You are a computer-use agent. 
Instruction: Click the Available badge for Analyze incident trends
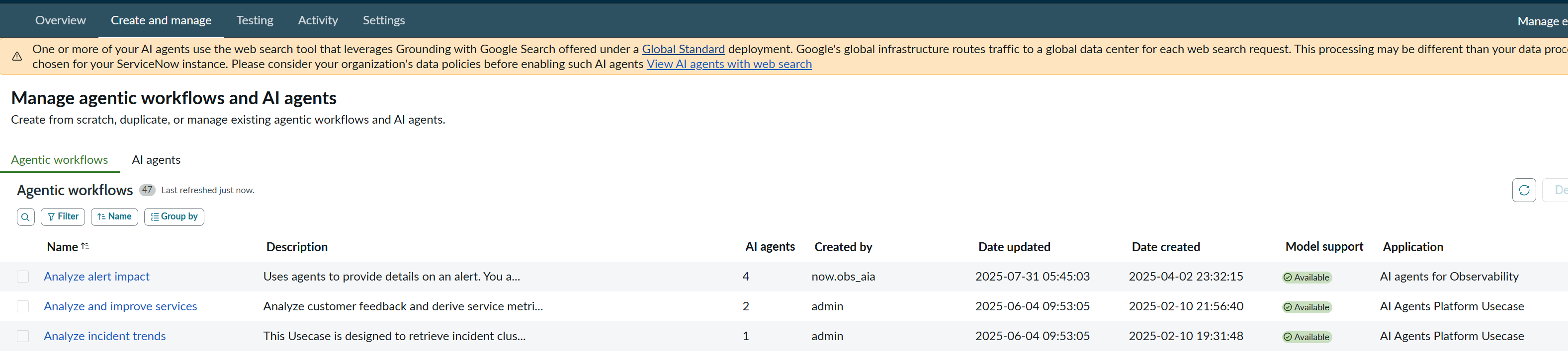tap(1307, 337)
